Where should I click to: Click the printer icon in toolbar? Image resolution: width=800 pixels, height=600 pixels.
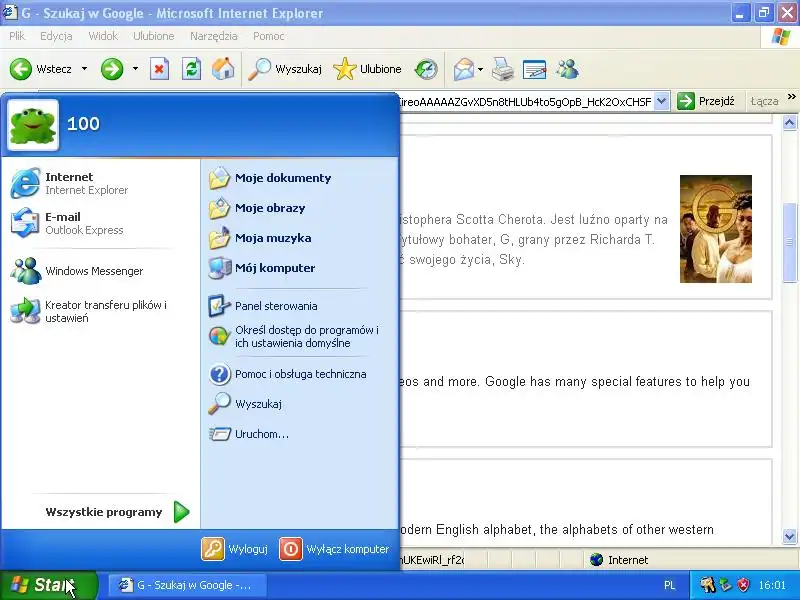(x=503, y=69)
